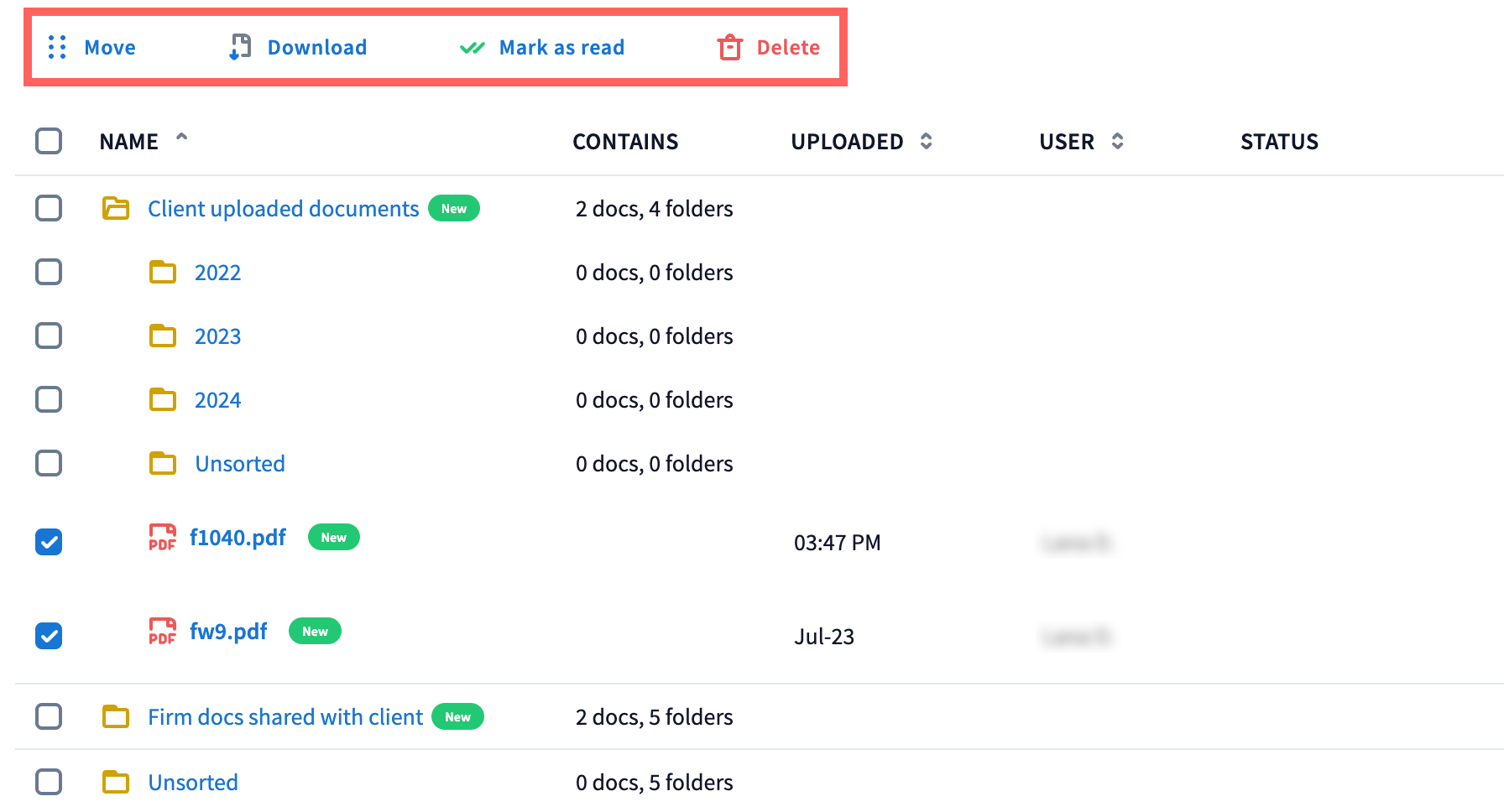Click the open folder icon for Client uploaded documents
1504x812 pixels.
pyautogui.click(x=116, y=209)
